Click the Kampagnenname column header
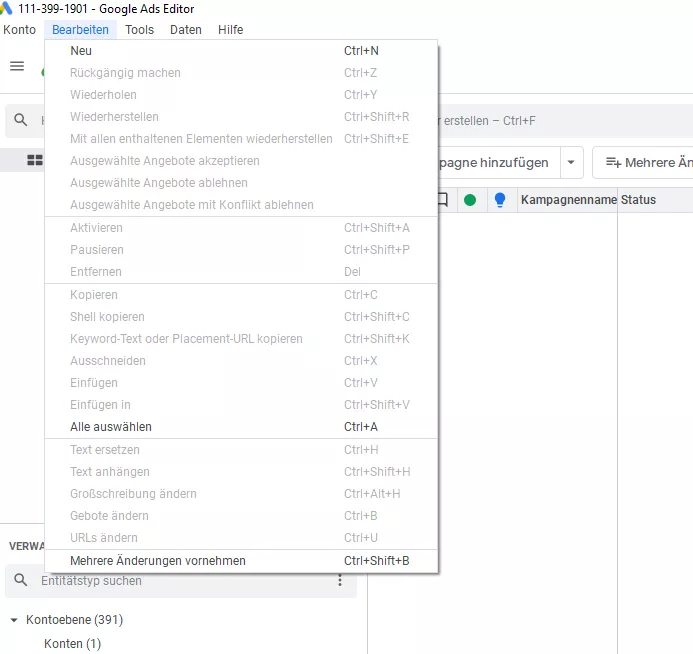Screen dimensions: 693x654 coord(568,200)
